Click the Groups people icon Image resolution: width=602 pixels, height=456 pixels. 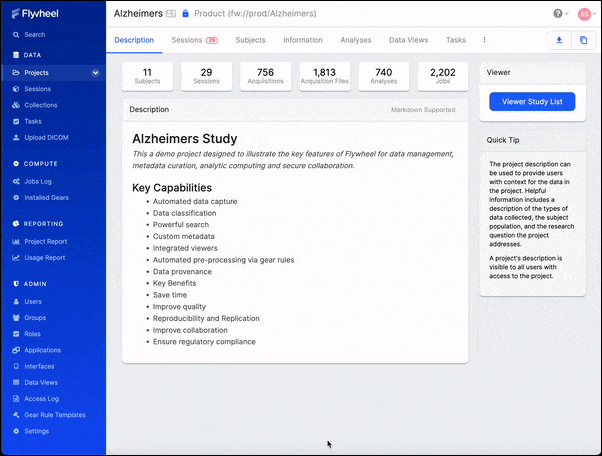point(16,318)
